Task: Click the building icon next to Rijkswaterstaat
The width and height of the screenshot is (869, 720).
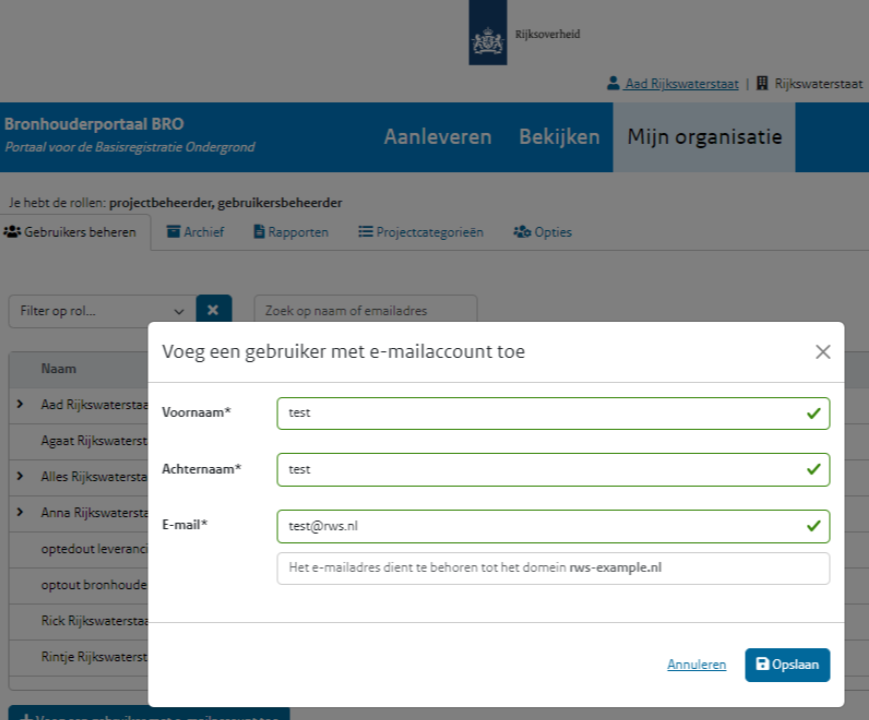Action: point(762,84)
